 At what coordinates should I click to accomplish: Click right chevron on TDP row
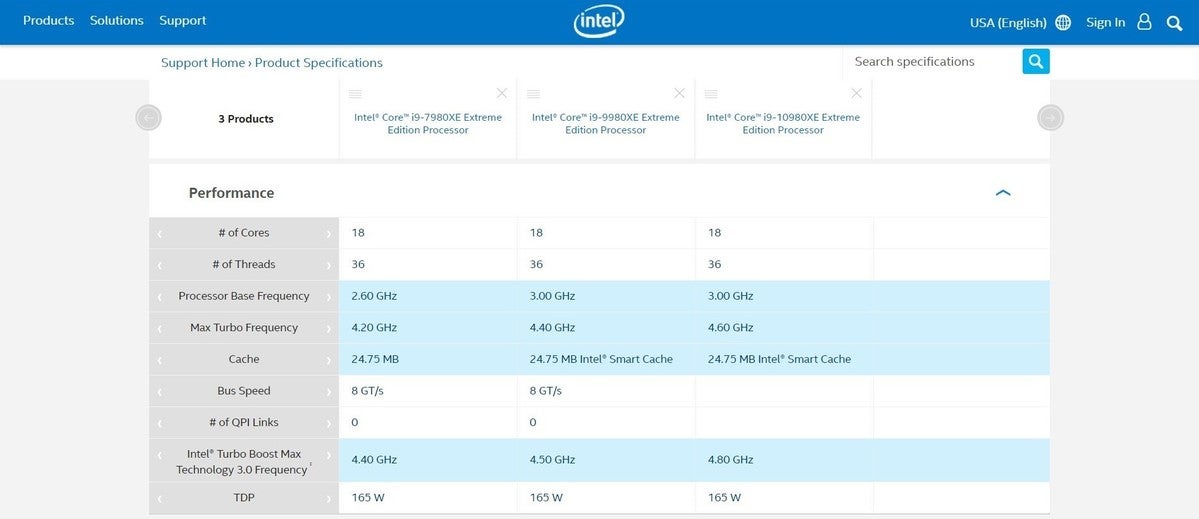tap(329, 498)
